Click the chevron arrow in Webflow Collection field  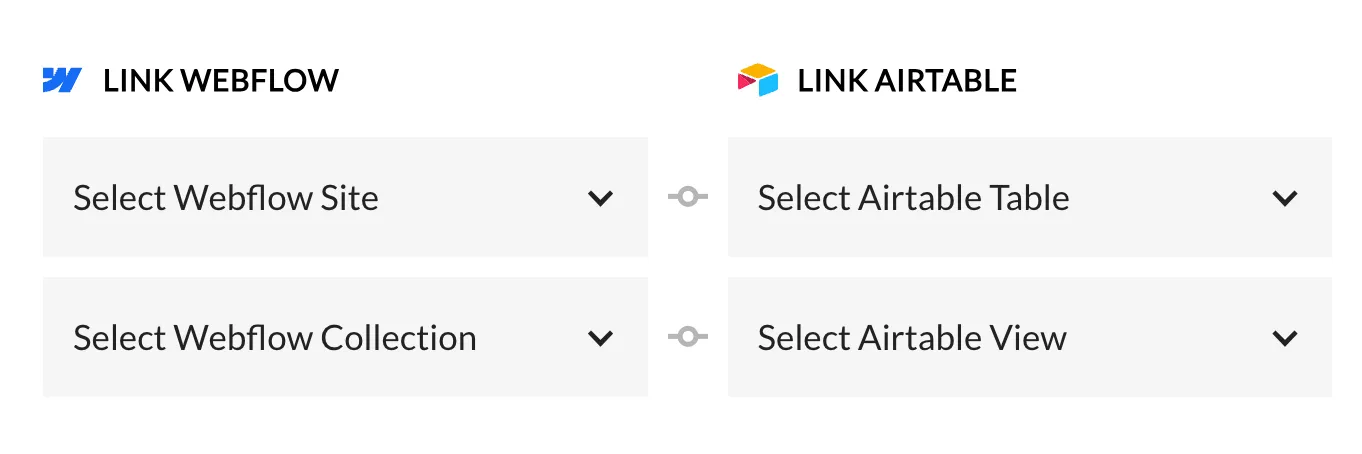coord(600,338)
